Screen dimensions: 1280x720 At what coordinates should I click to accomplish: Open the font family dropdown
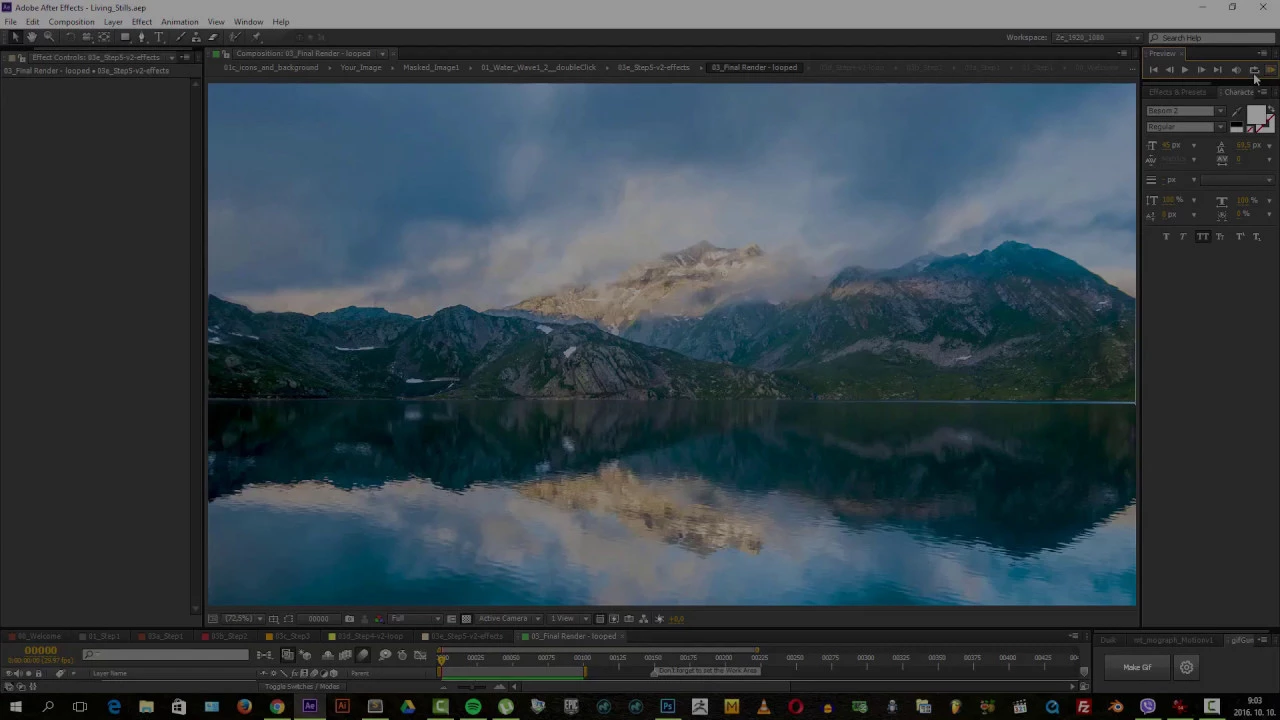pos(1221,111)
